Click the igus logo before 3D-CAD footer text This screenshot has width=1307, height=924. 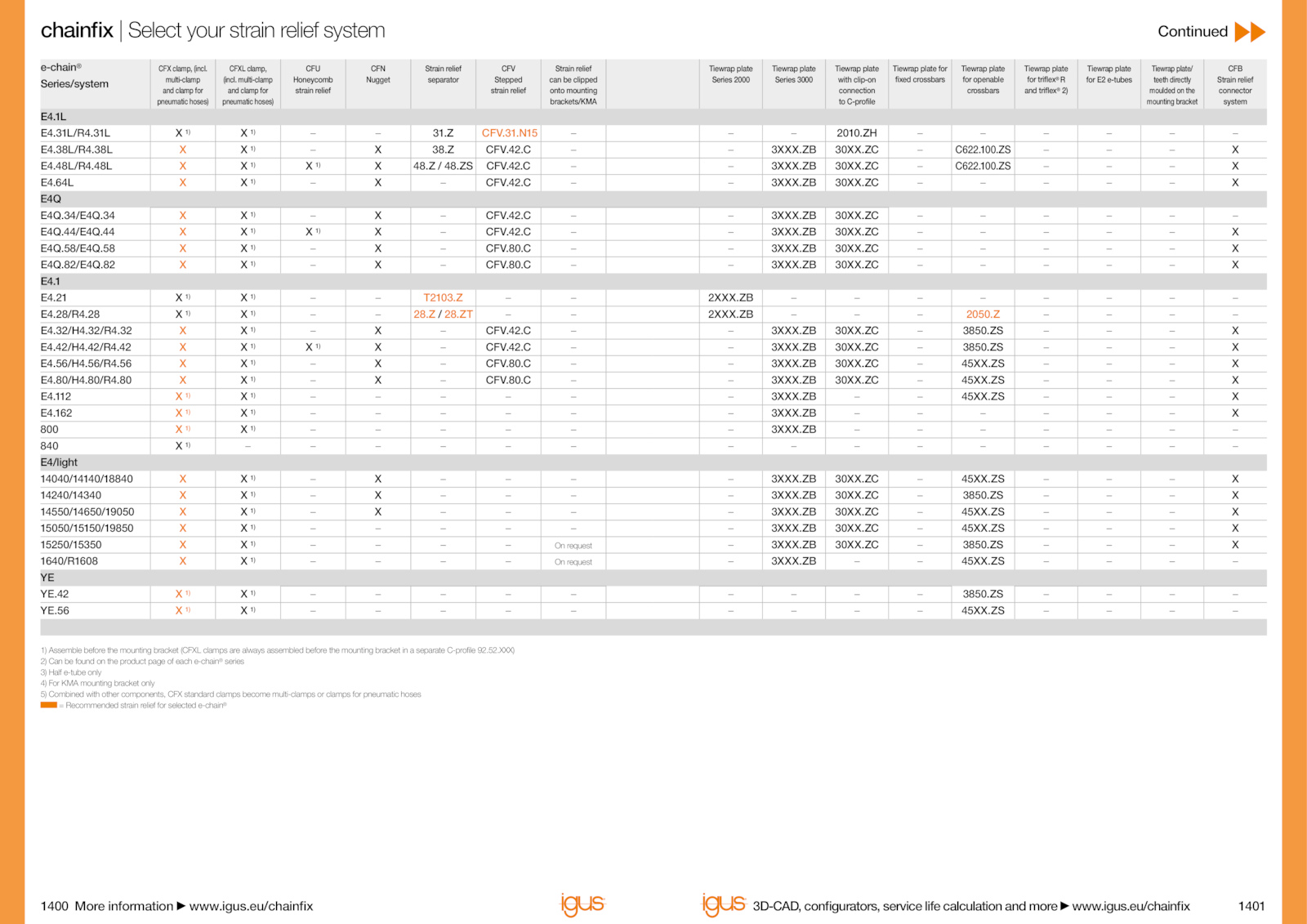pos(724,904)
